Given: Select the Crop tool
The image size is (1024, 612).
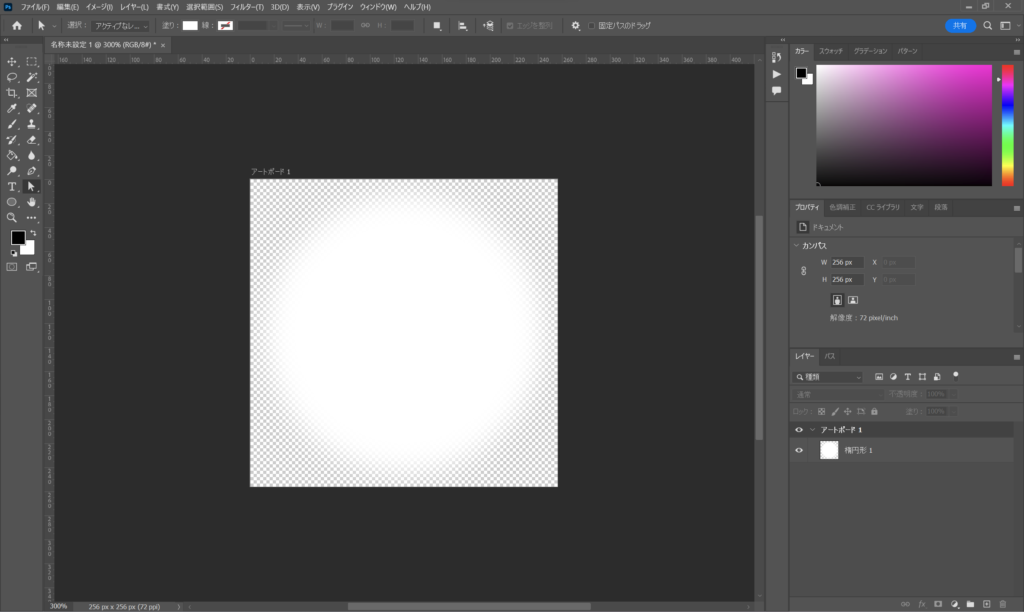Looking at the screenshot, I should coord(13,93).
